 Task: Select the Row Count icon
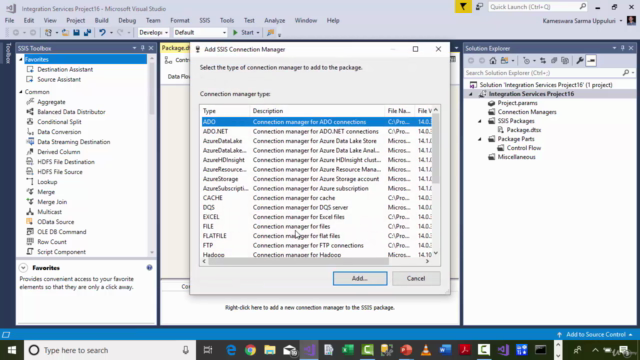(x=30, y=242)
